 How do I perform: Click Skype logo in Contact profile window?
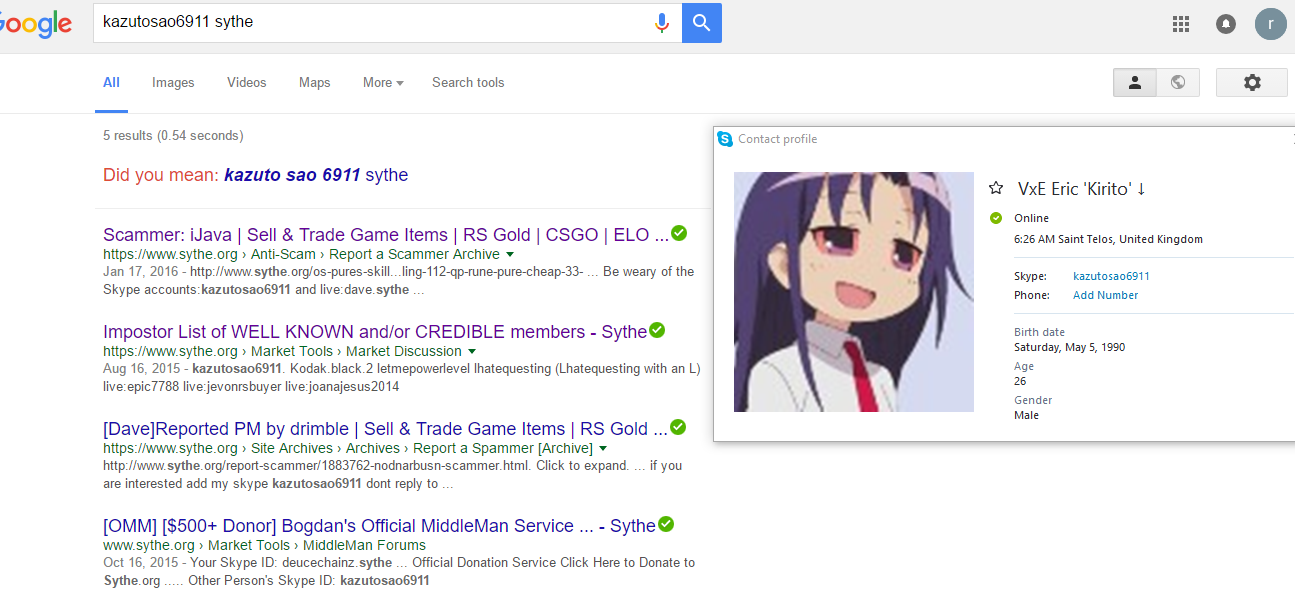click(x=725, y=139)
